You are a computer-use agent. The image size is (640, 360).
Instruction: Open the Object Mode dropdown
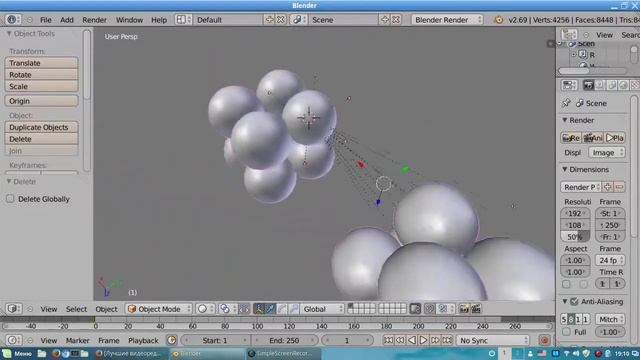(x=160, y=309)
